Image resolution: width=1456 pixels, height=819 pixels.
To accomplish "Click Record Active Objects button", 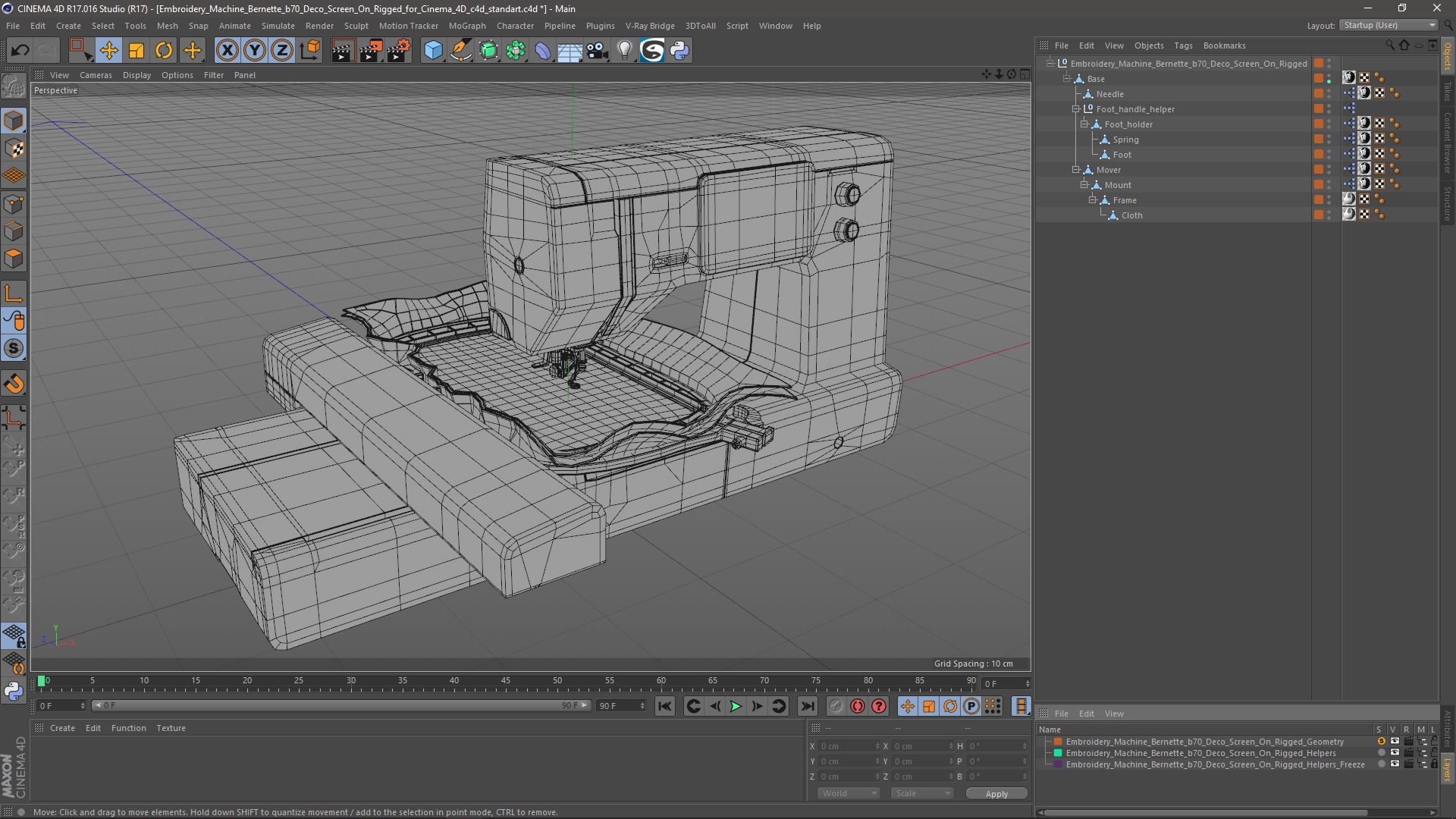I will click(x=836, y=706).
